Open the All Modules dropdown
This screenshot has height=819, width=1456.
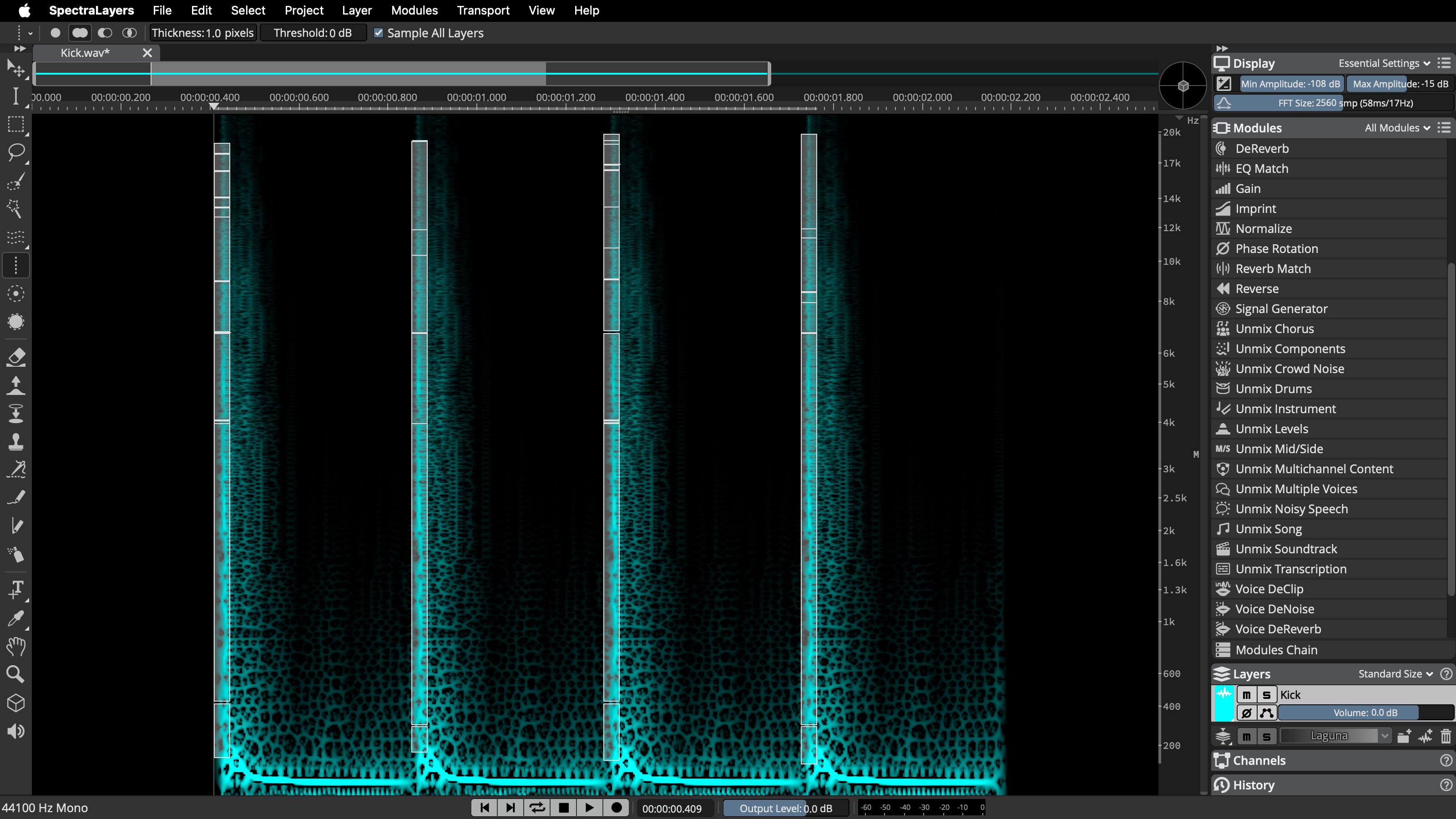1397,128
